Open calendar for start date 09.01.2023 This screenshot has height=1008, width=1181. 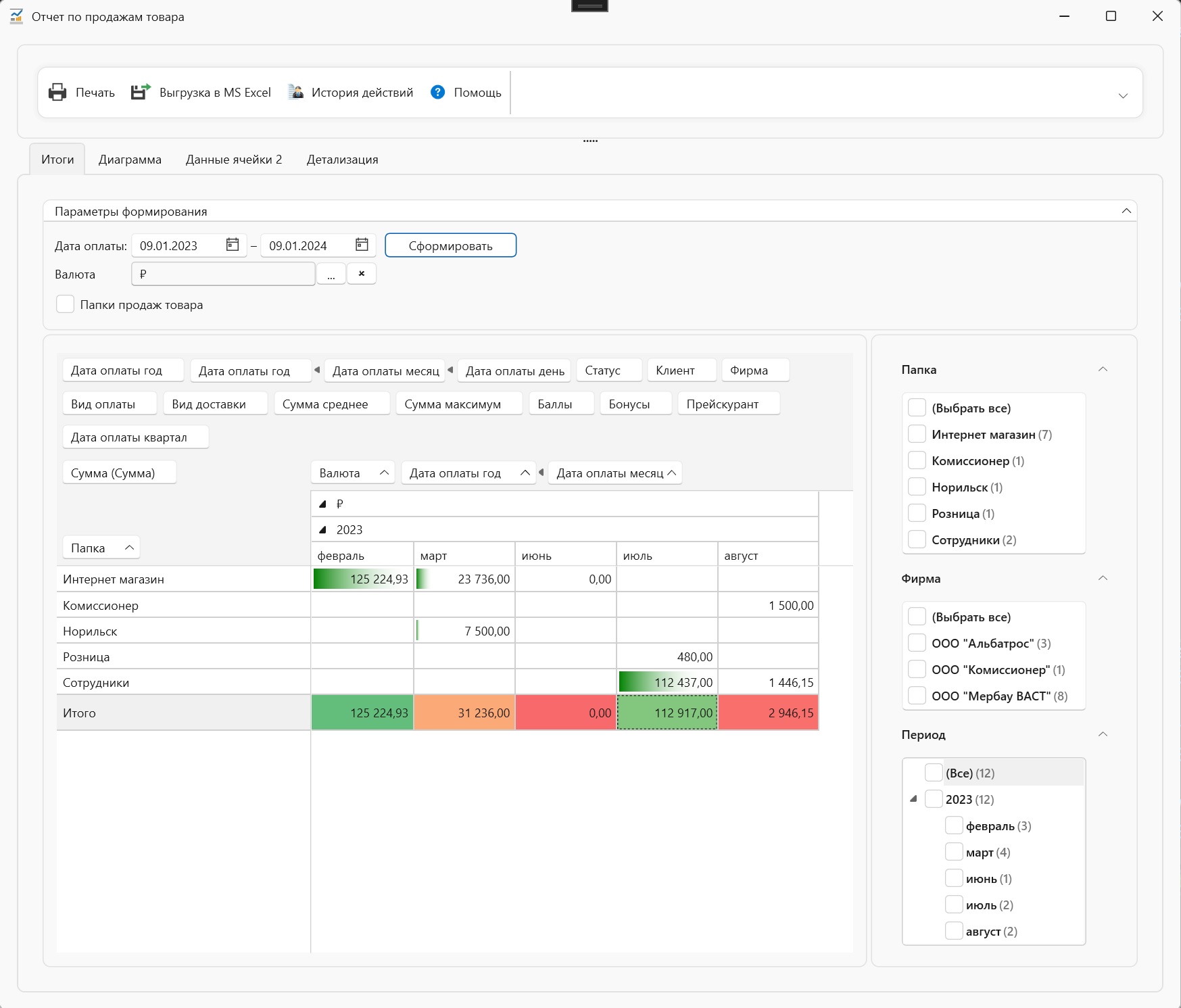click(233, 245)
